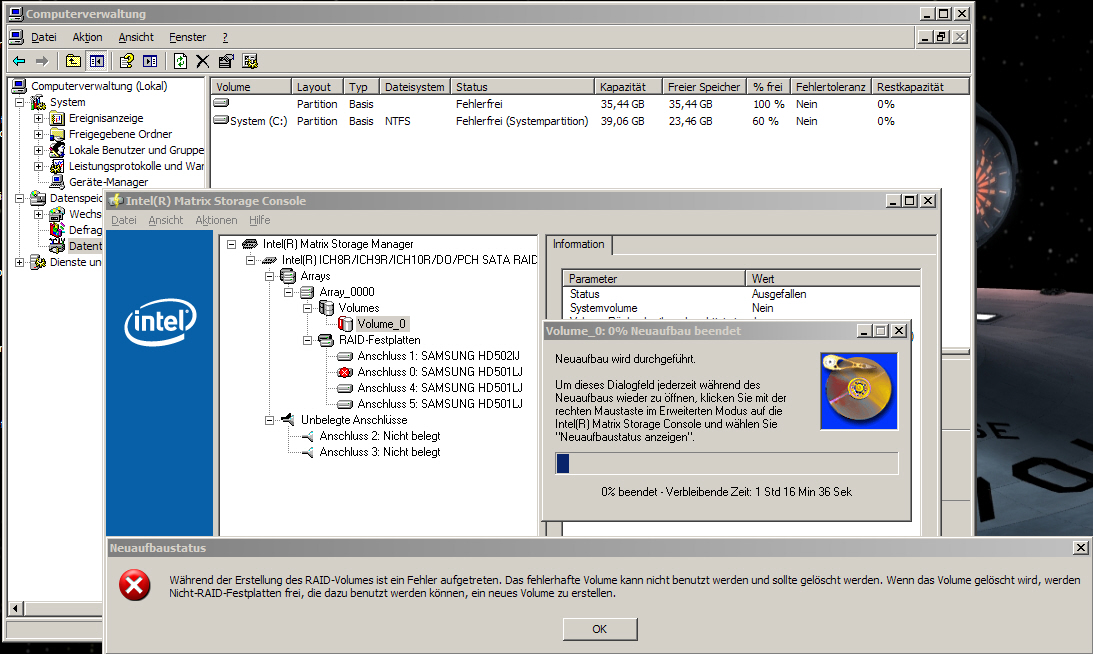Screen dimensions: 1093x654
Task: Expand the Freigegebene Ordner node
Action: point(38,135)
